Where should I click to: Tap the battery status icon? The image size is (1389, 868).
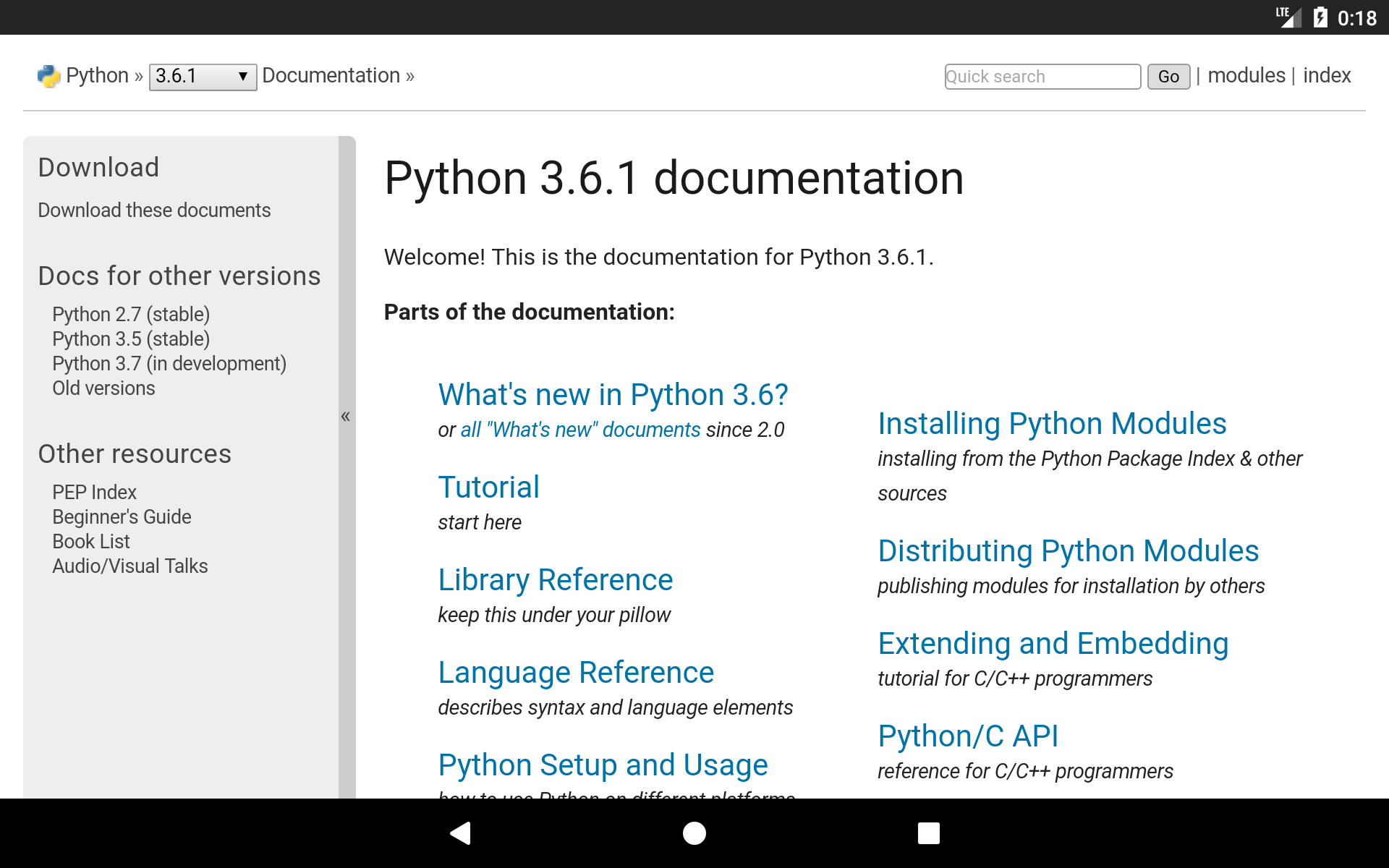tap(1320, 17)
